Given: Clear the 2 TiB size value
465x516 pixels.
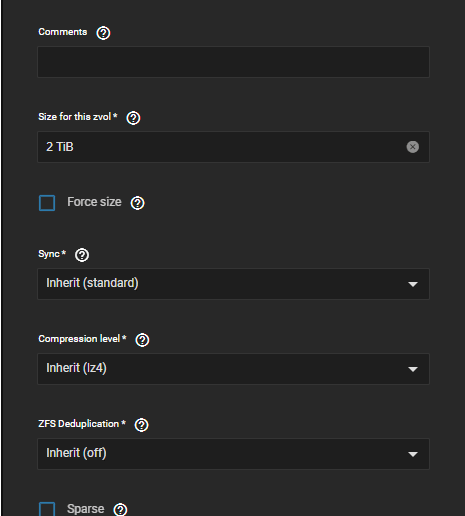Looking at the screenshot, I should [x=413, y=147].
